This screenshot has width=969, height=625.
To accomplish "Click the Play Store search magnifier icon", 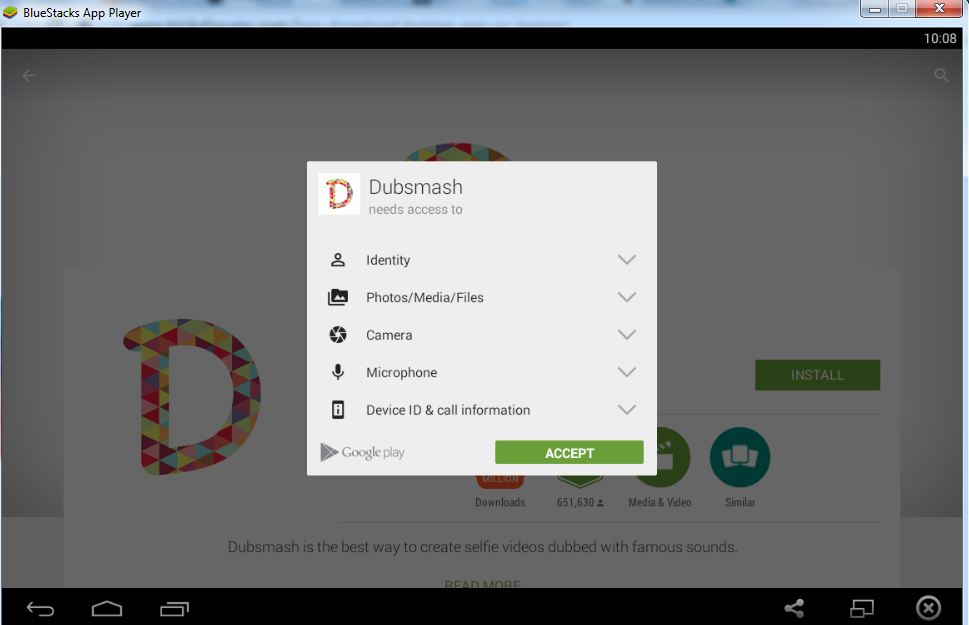I will pyautogui.click(x=941, y=75).
